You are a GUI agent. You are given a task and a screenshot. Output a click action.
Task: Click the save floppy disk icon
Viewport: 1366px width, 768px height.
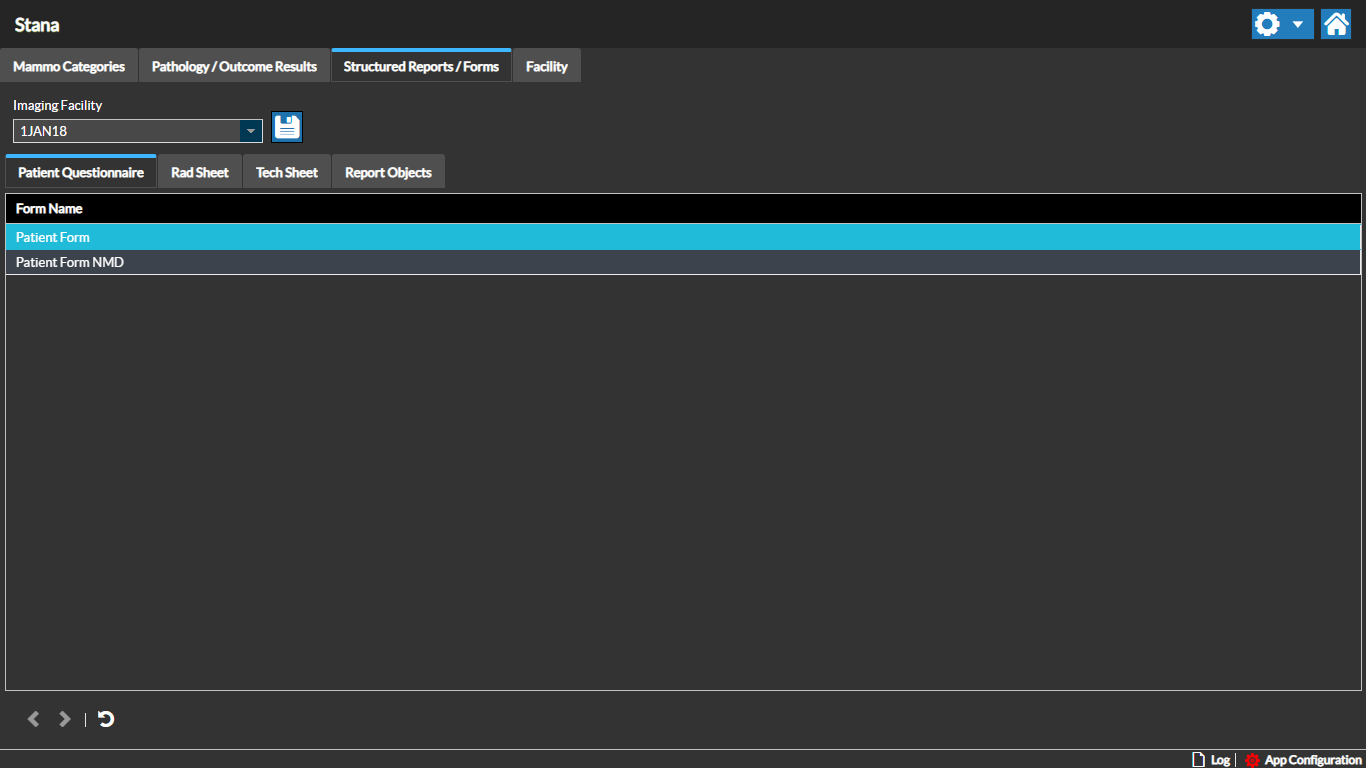pos(287,127)
